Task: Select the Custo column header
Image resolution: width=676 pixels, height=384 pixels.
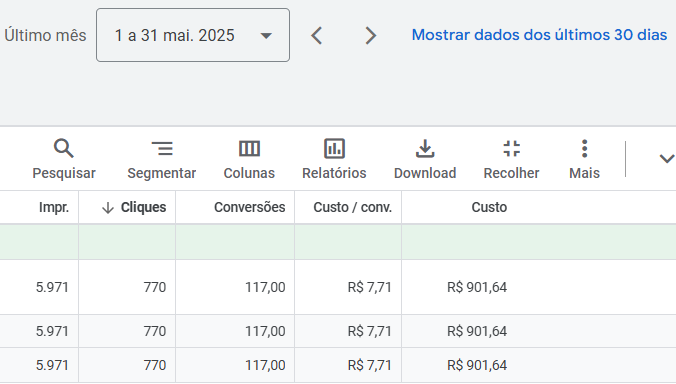Action: point(489,207)
